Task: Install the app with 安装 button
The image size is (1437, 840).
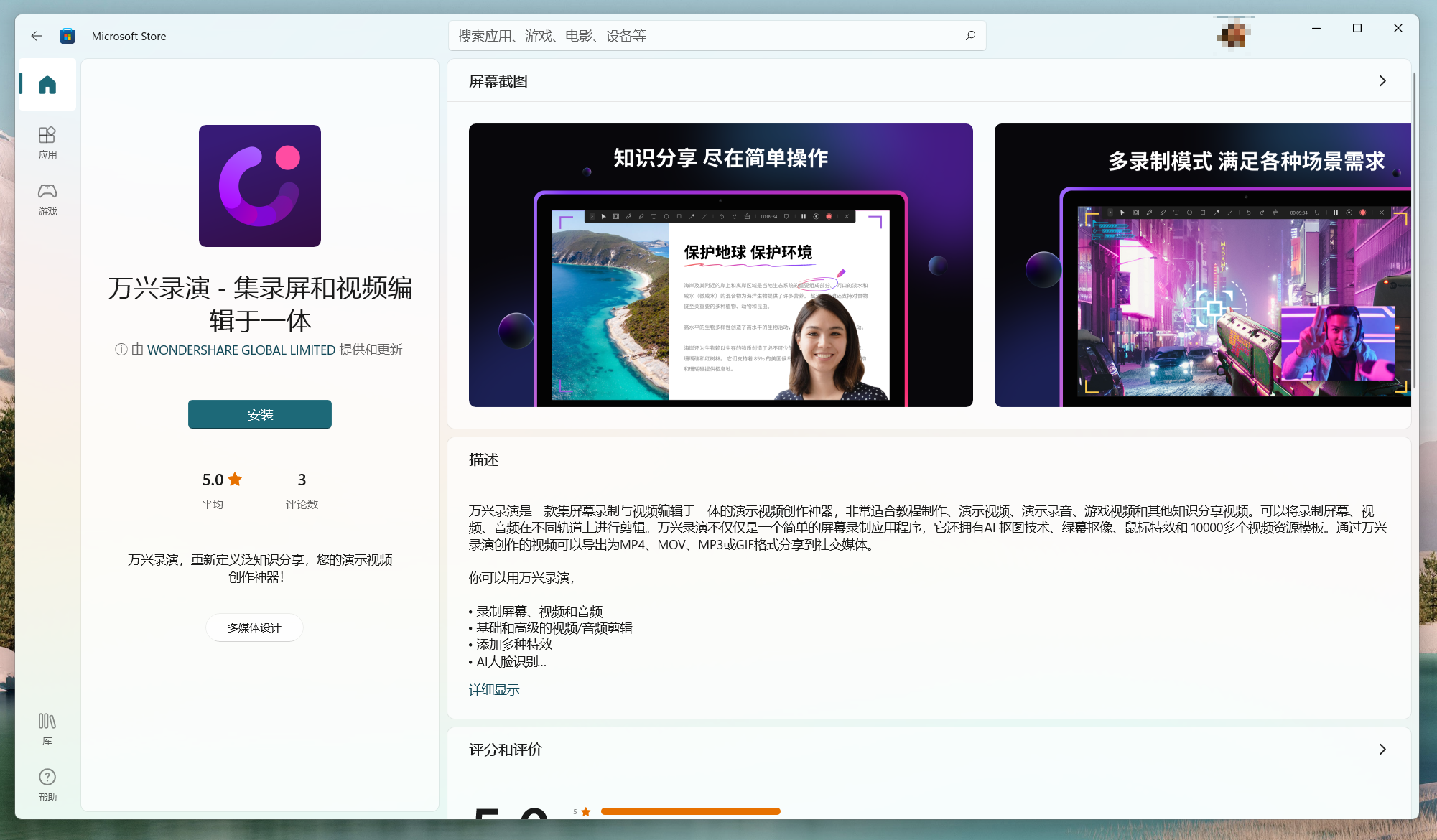Action: tap(260, 414)
